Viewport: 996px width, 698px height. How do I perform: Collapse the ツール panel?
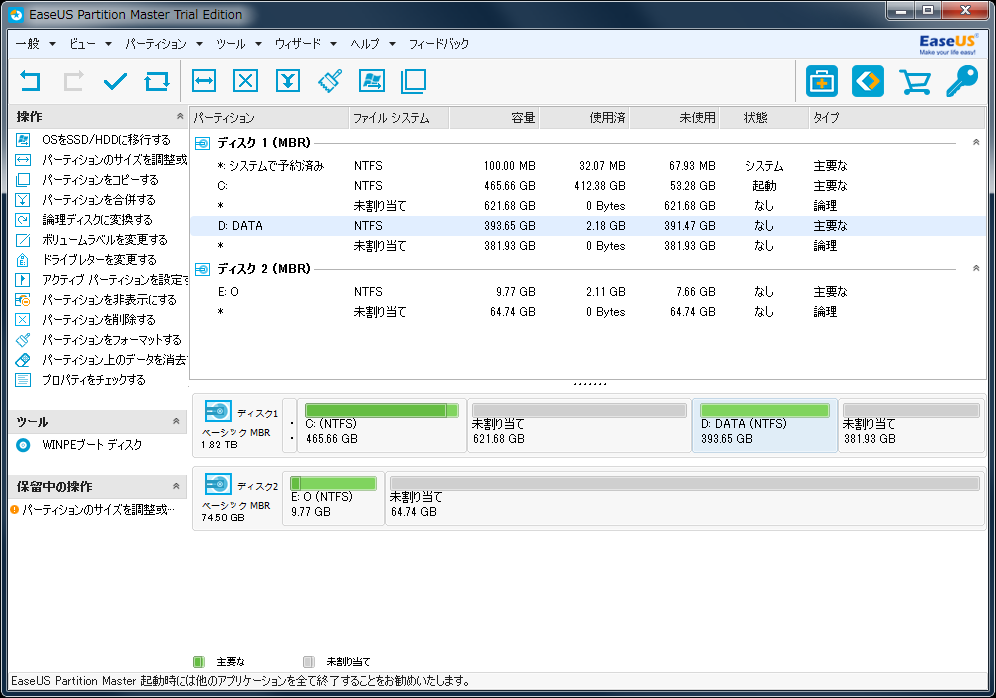[176, 421]
